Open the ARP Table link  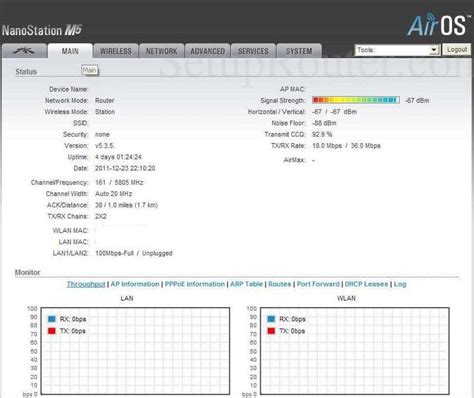coord(246,284)
